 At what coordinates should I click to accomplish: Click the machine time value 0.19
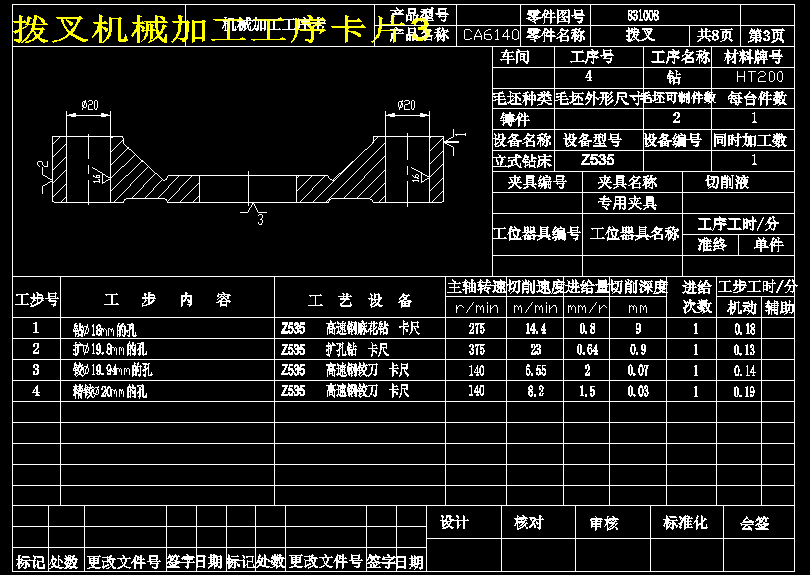(x=744, y=392)
